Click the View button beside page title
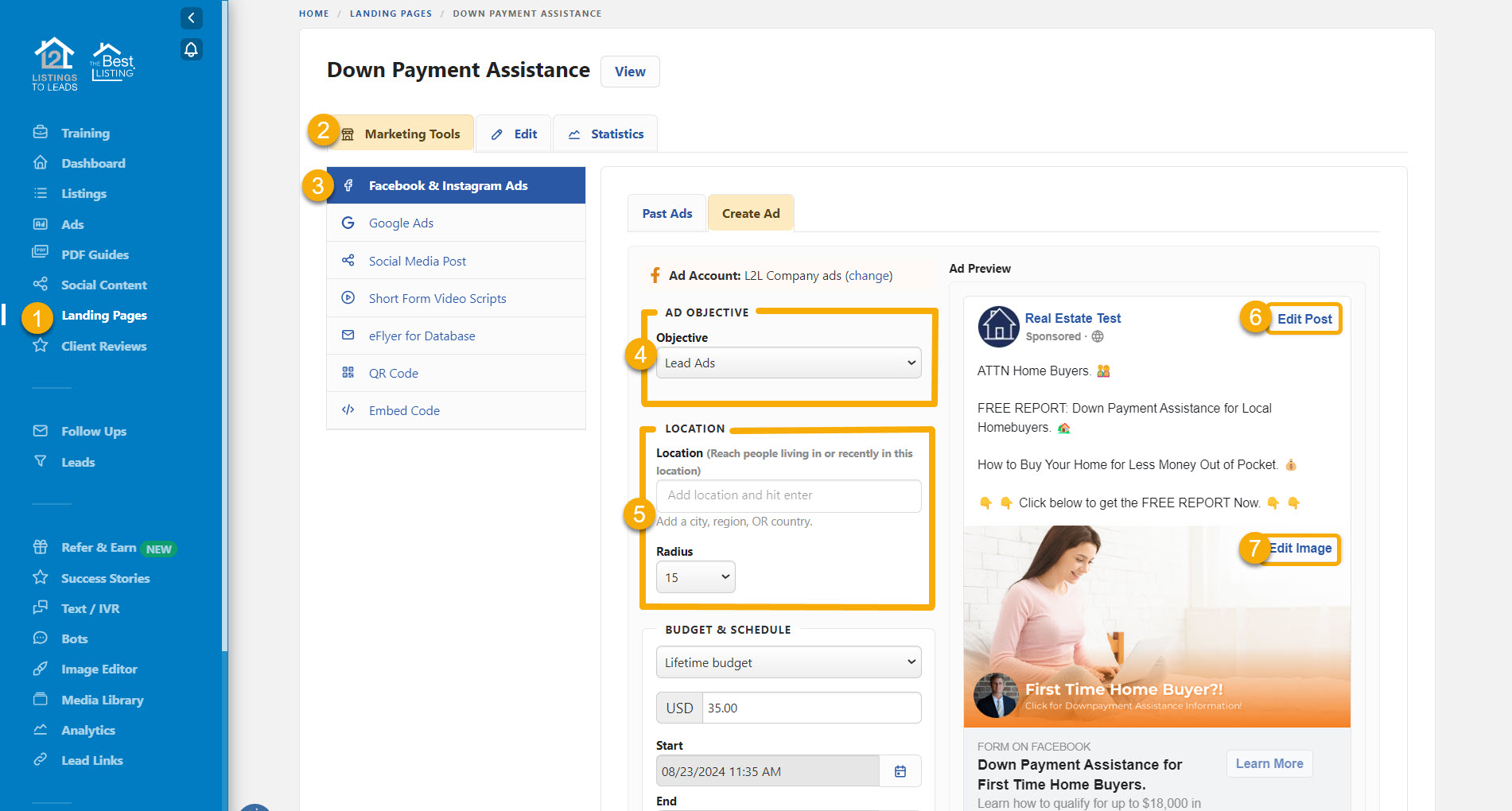1512x811 pixels. click(x=629, y=72)
